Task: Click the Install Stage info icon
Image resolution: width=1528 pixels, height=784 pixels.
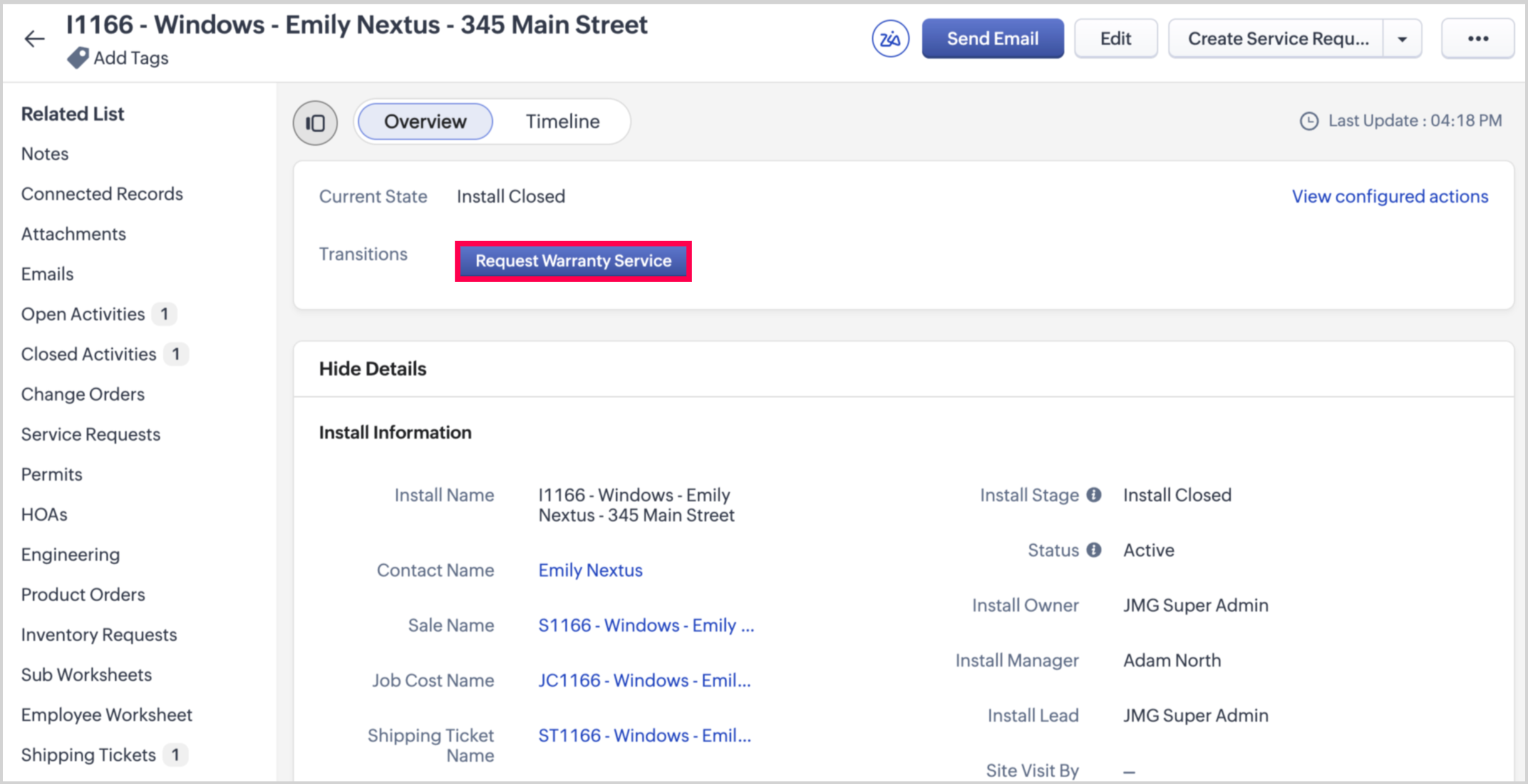Action: click(x=1094, y=495)
